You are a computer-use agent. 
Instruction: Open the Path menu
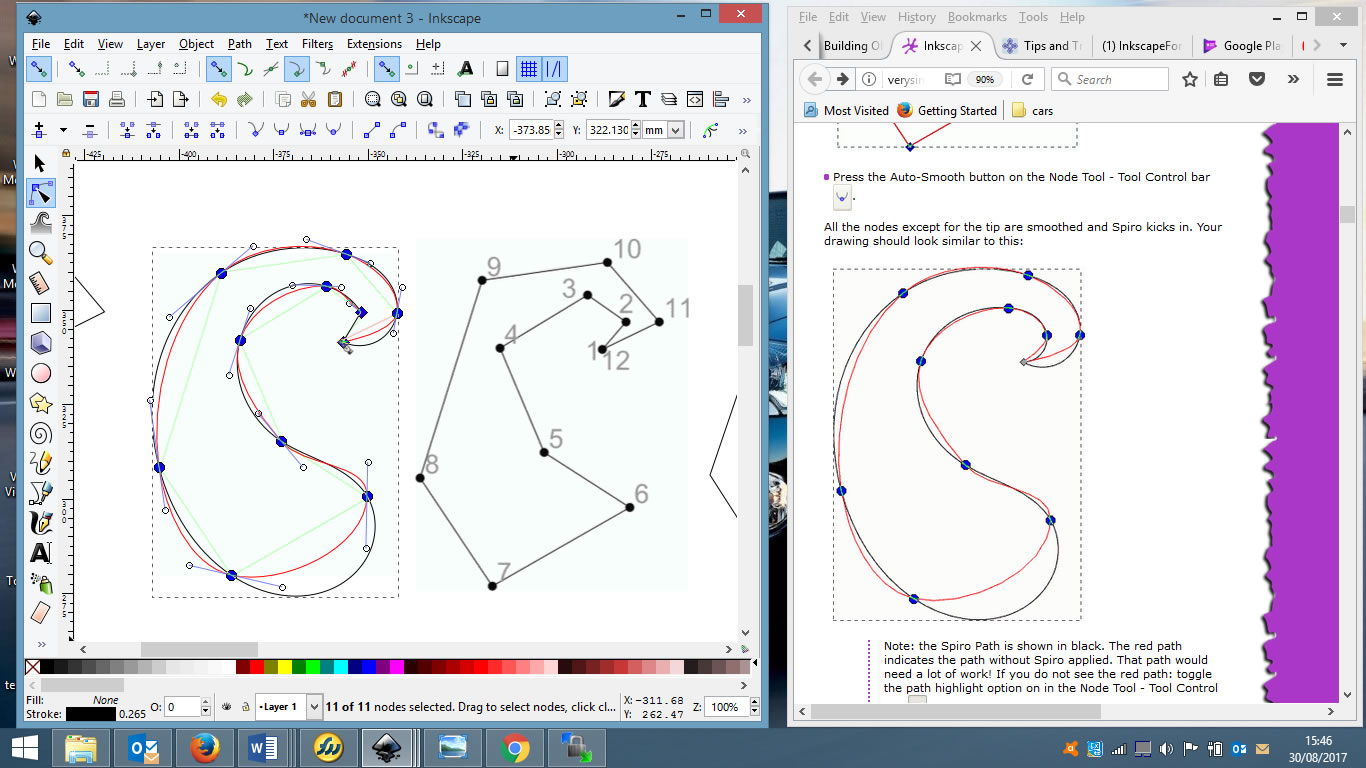click(238, 44)
